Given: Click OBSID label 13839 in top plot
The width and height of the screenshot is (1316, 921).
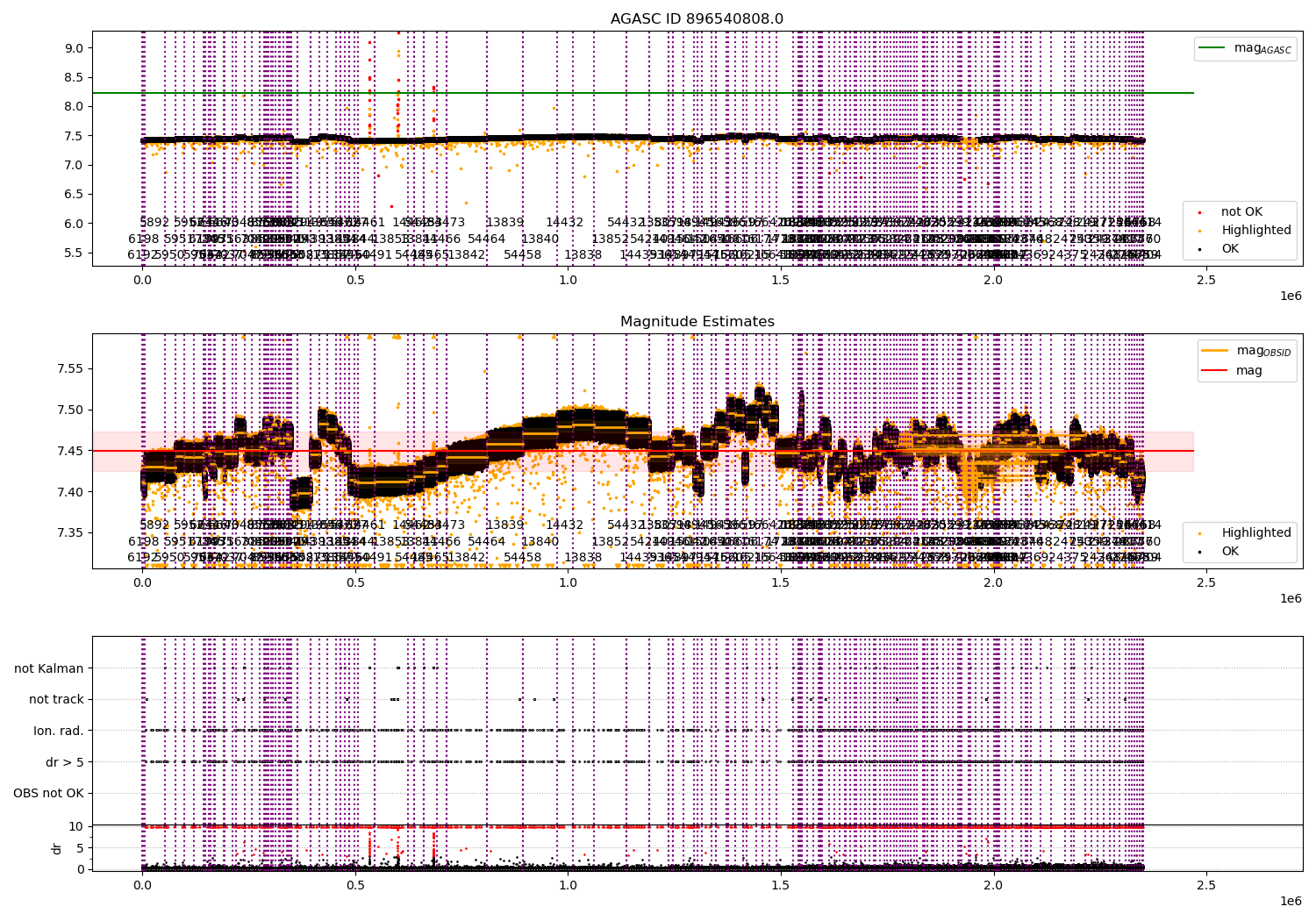Looking at the screenshot, I should coord(504,223).
